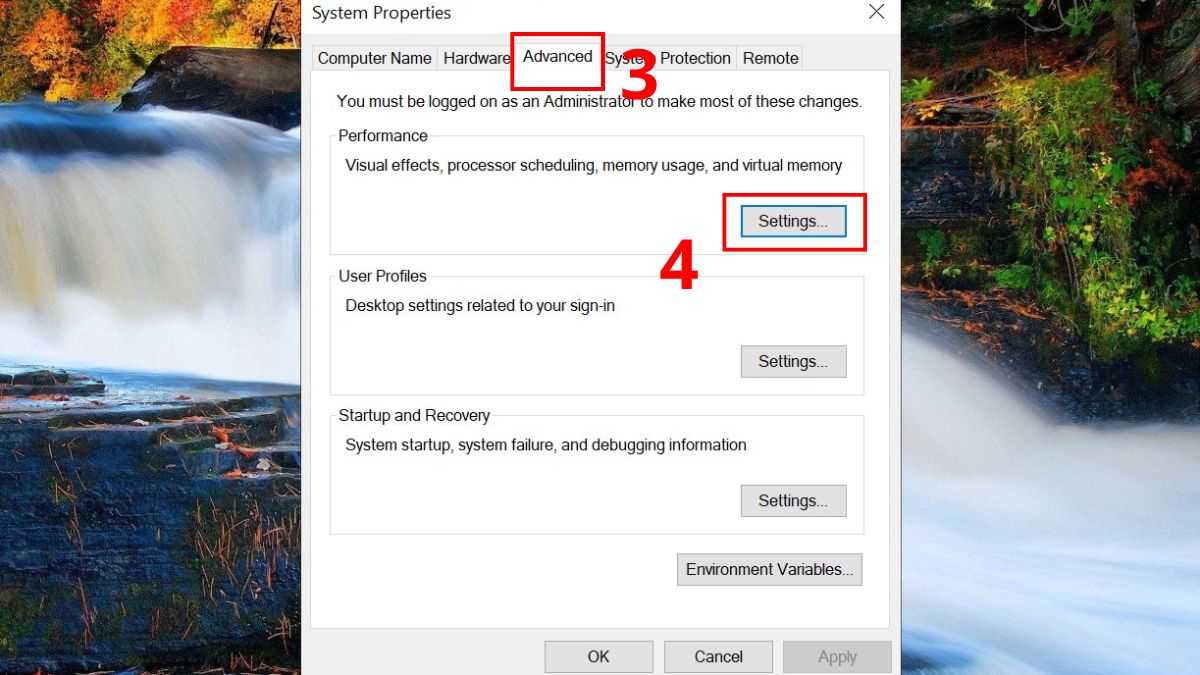This screenshot has width=1200, height=675.
Task: Switch to the Computer Name tab
Action: click(374, 58)
